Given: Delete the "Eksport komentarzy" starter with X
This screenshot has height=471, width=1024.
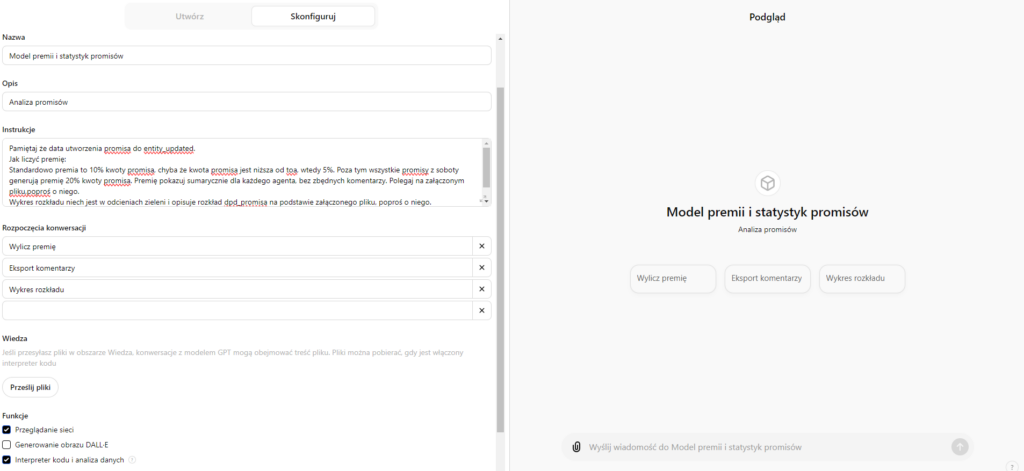Looking at the screenshot, I should tap(481, 268).
